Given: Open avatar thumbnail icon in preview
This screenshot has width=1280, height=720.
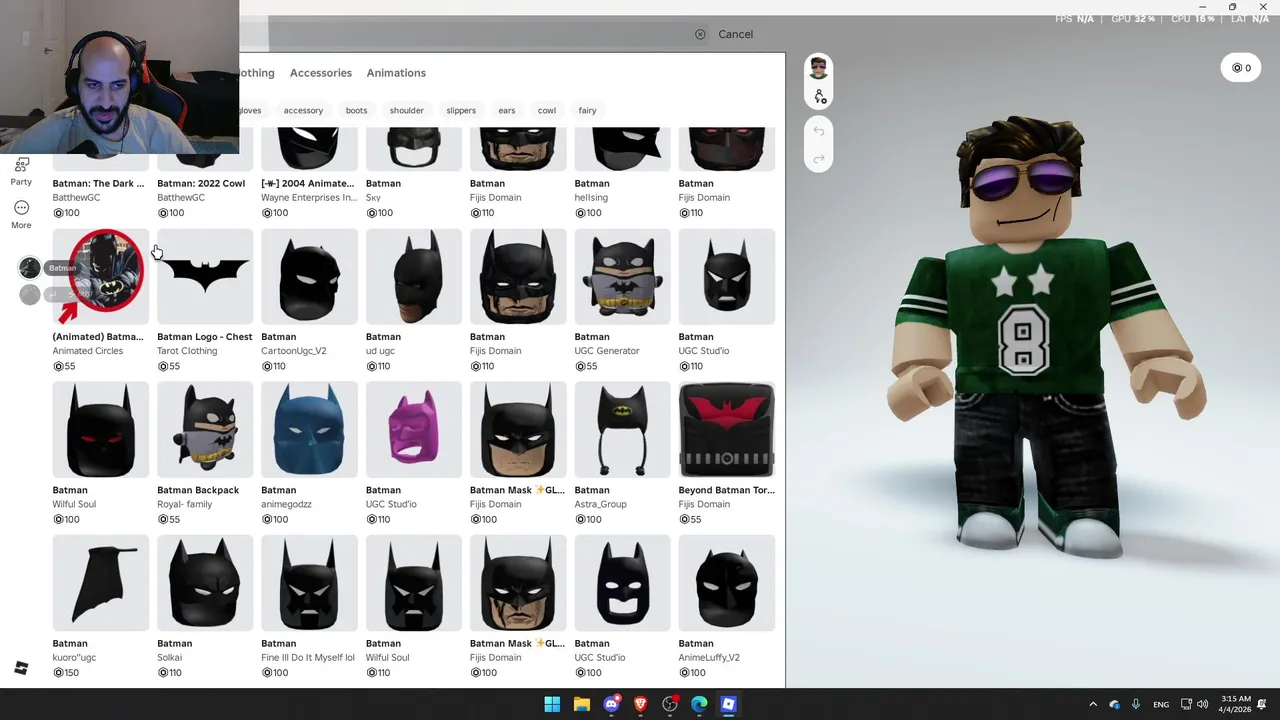Looking at the screenshot, I should tap(819, 68).
